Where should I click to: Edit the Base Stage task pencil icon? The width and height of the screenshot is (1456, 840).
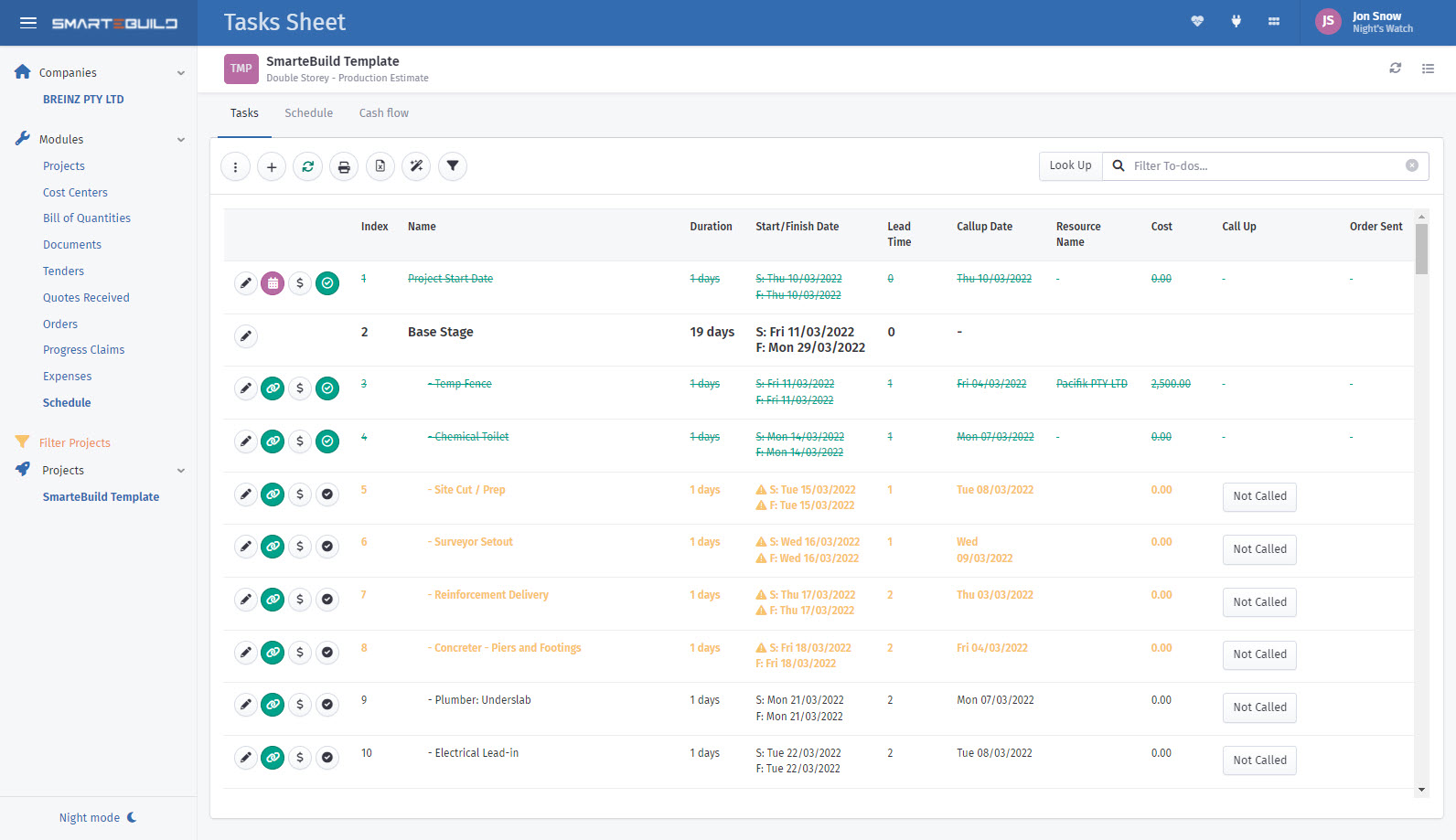(x=246, y=336)
